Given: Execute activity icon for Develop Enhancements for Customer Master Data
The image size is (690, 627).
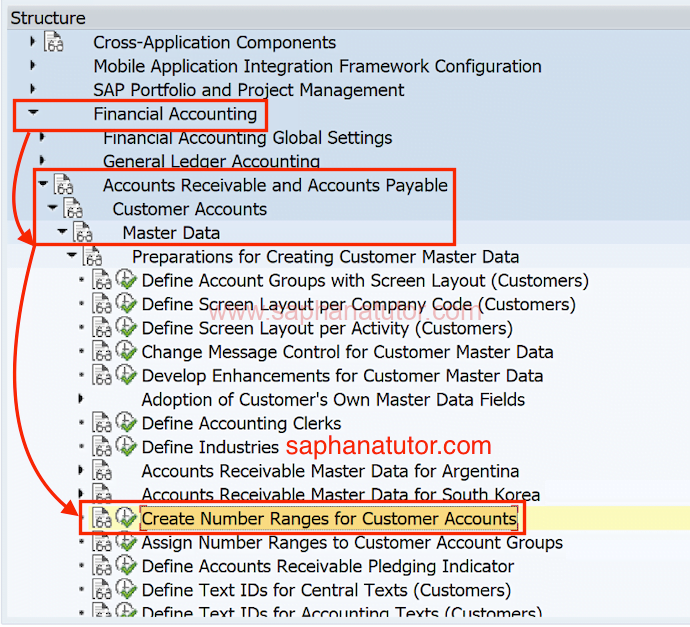Looking at the screenshot, I should (x=126, y=374).
